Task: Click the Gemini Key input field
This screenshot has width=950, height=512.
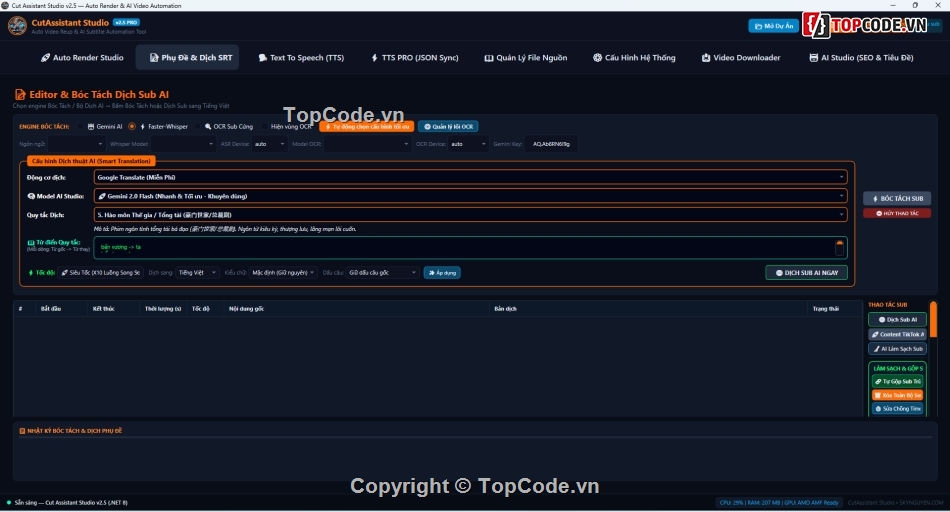Action: click(551, 144)
